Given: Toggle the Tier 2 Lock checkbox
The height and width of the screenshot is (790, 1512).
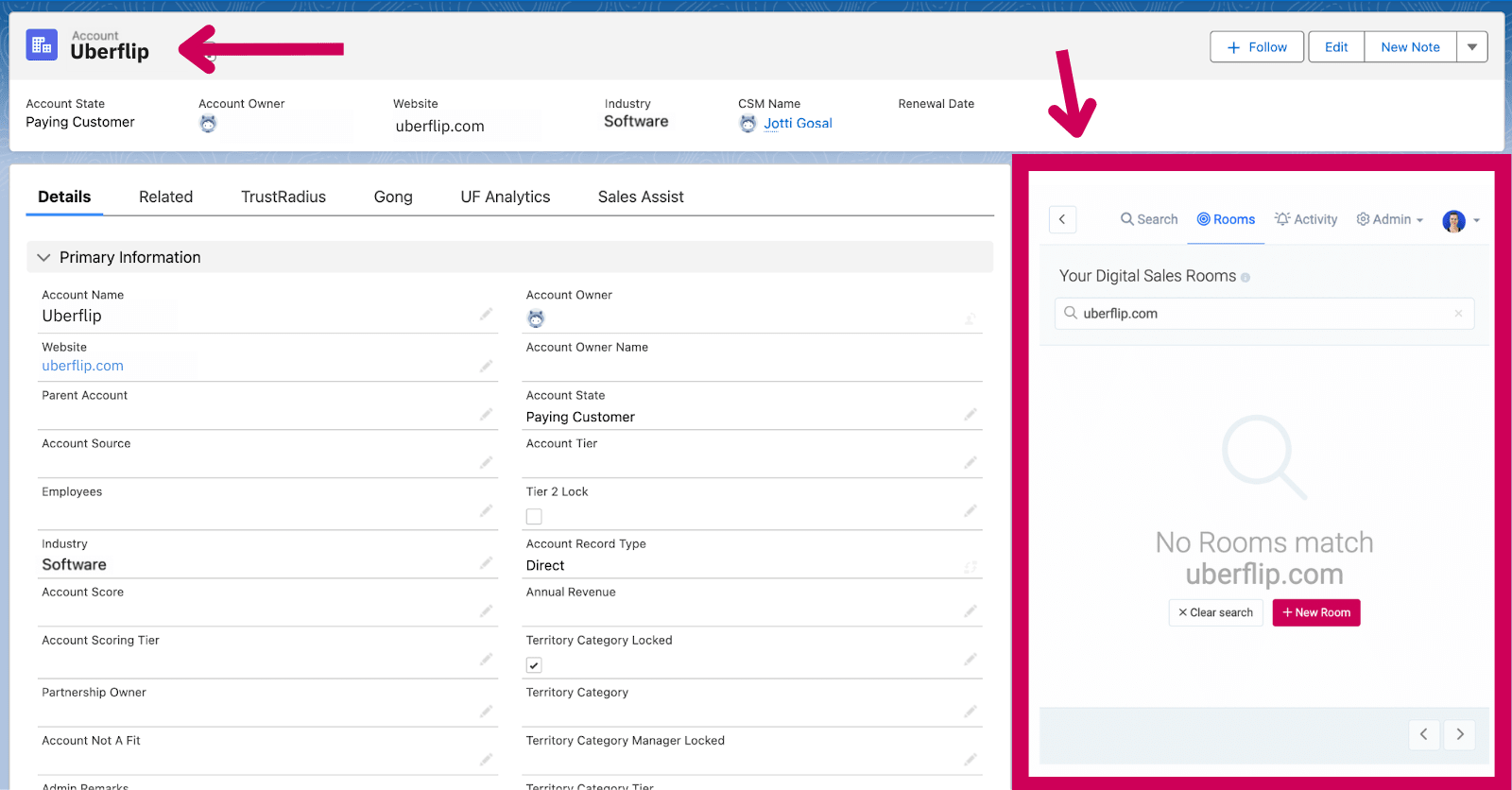Looking at the screenshot, I should click(x=534, y=516).
